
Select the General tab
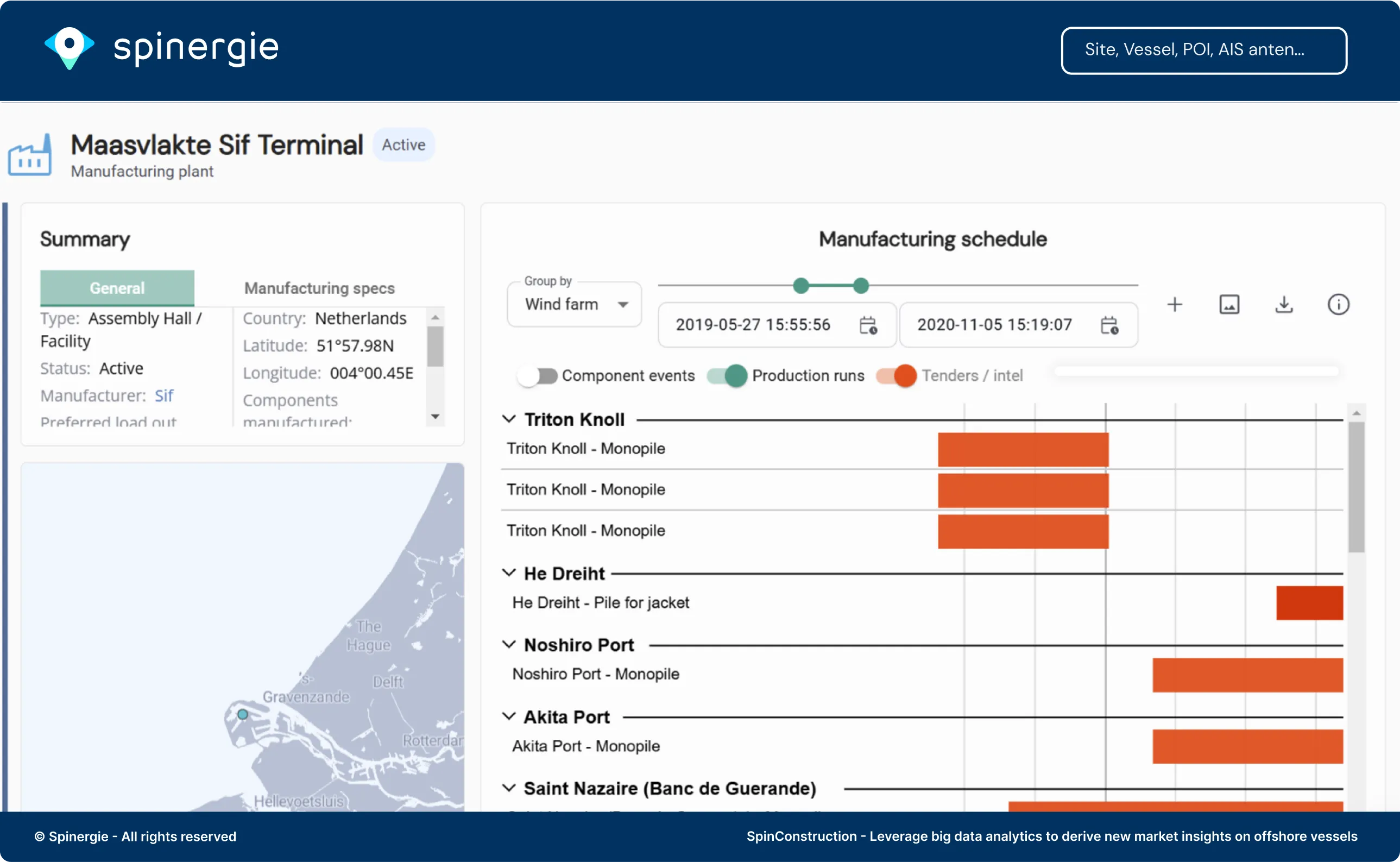[x=117, y=288]
